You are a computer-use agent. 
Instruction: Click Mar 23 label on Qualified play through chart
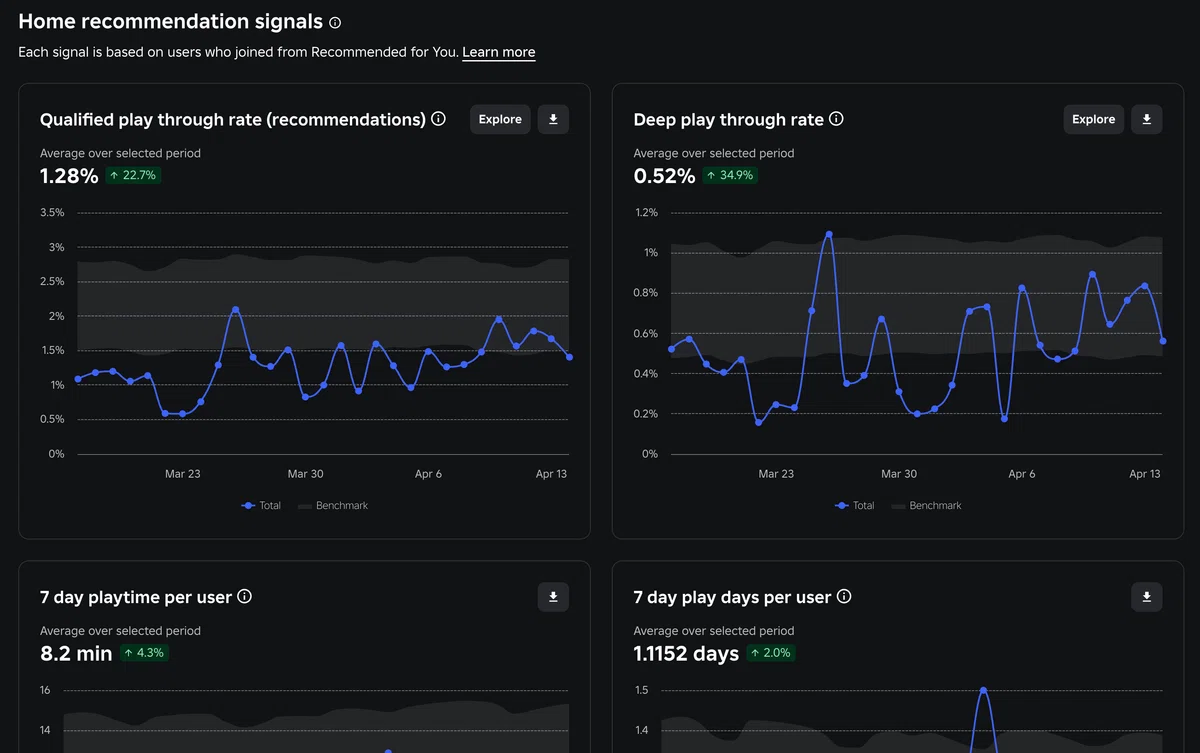[183, 474]
